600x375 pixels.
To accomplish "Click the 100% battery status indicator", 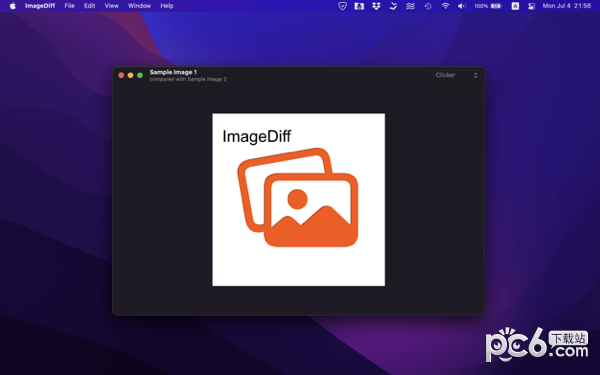I will point(488,6).
